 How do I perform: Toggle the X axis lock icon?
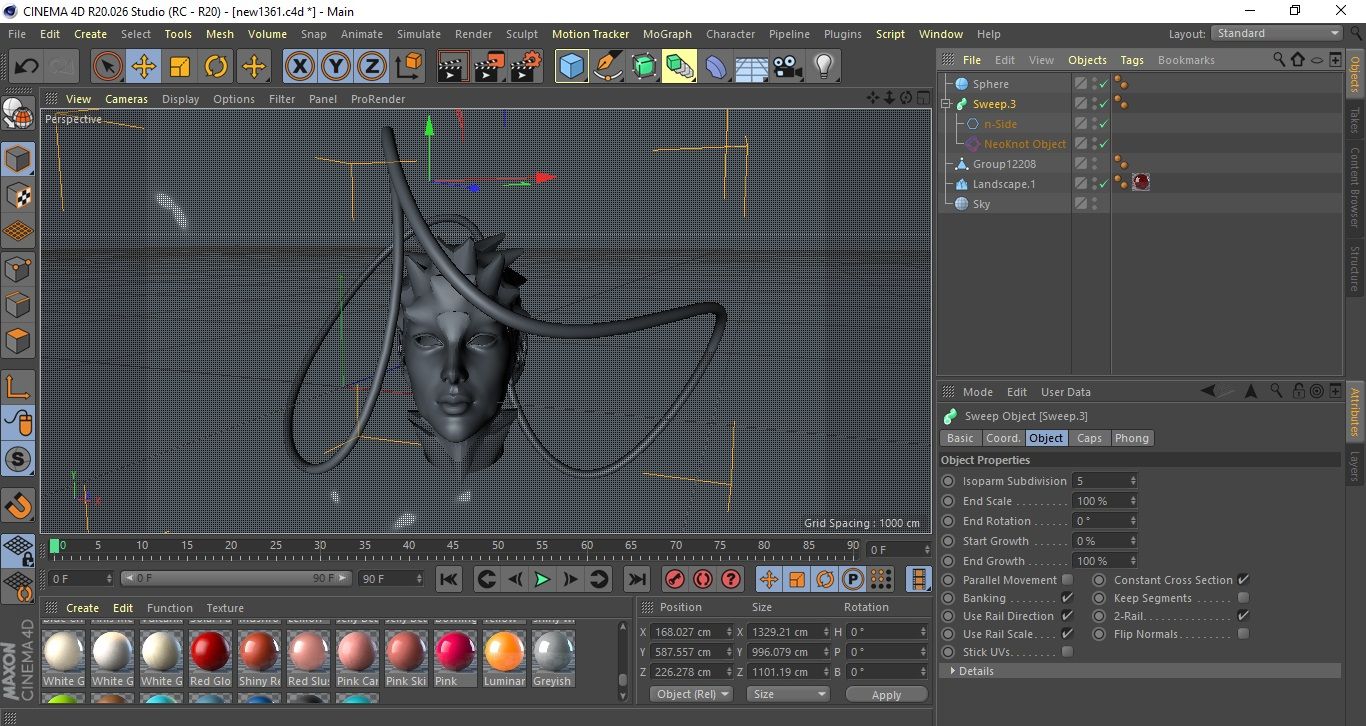pos(299,67)
